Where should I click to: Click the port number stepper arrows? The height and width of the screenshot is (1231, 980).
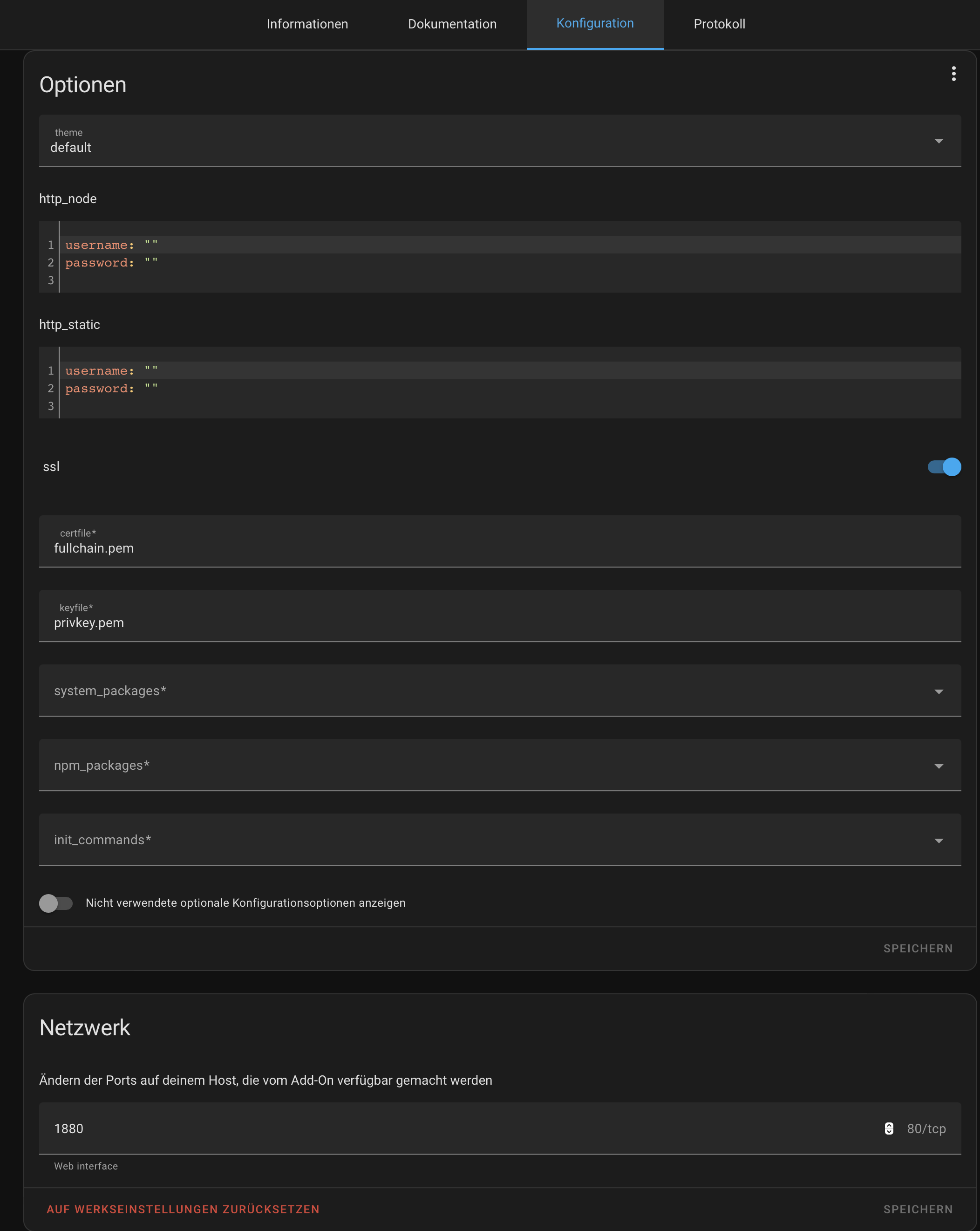(x=889, y=1128)
